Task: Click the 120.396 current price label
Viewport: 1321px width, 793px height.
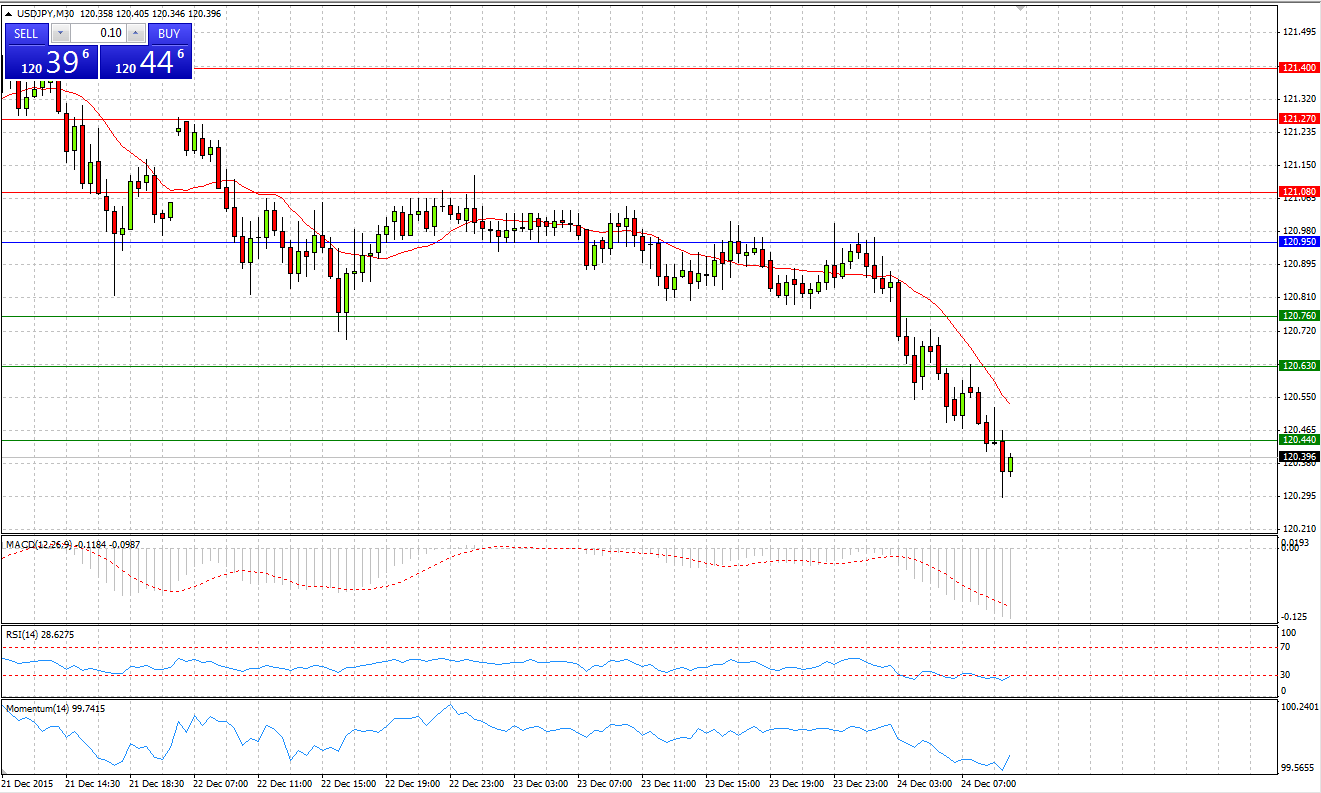Action: pos(1299,456)
